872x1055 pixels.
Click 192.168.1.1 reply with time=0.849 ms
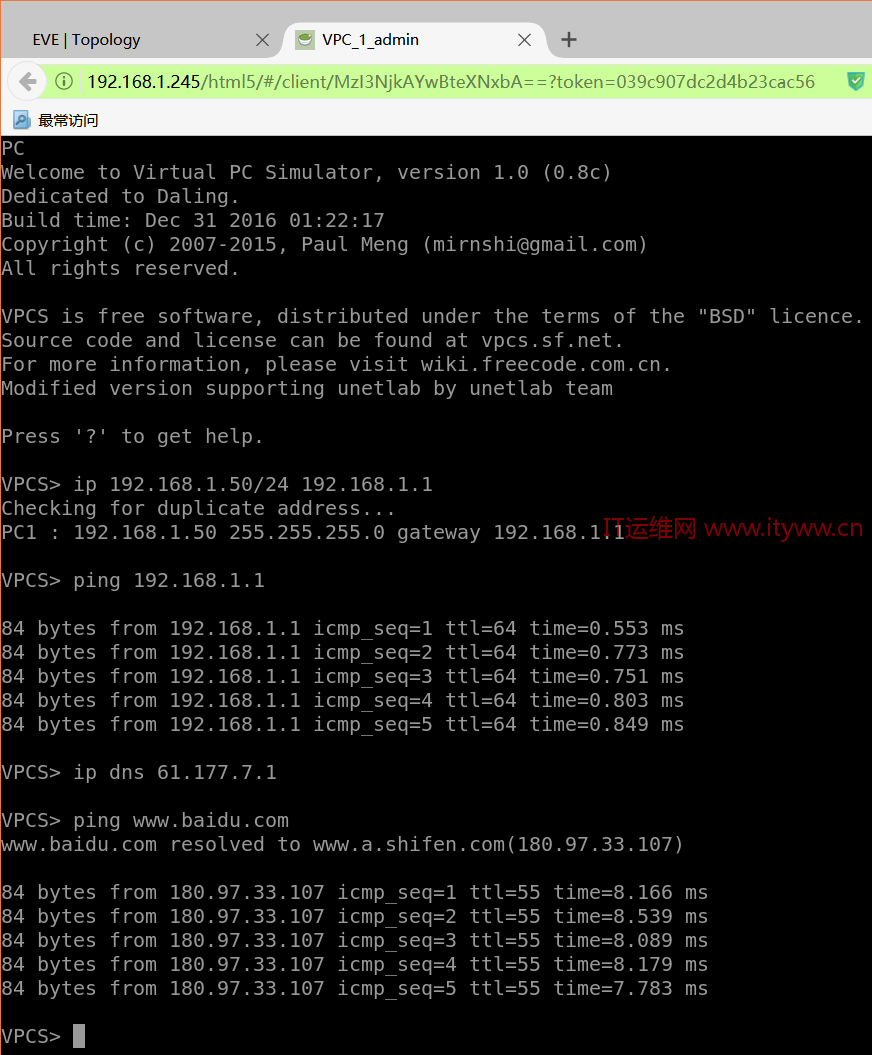(x=342, y=725)
